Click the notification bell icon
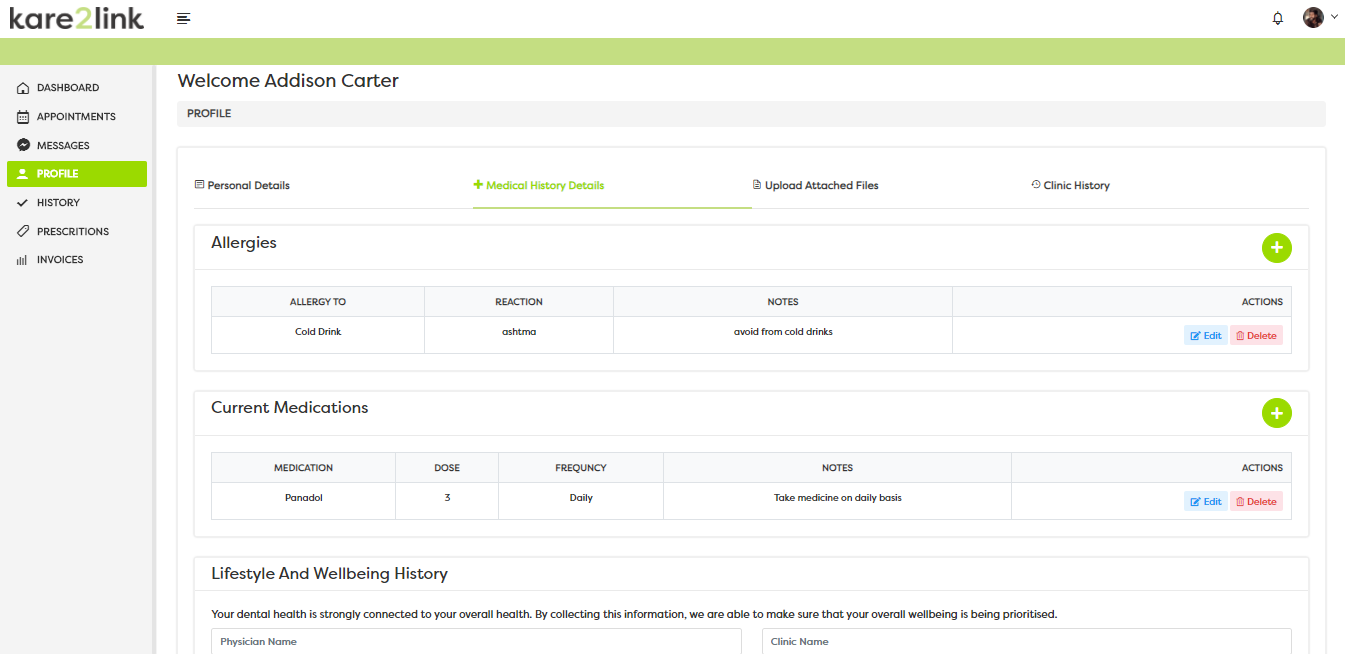The height and width of the screenshot is (654, 1345). (x=1277, y=18)
